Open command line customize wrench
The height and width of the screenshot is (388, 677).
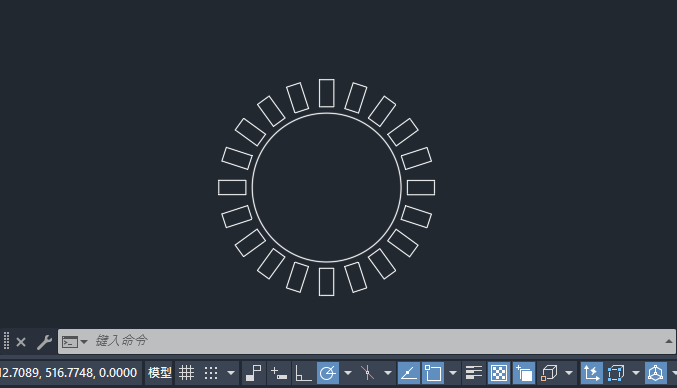click(x=44, y=342)
